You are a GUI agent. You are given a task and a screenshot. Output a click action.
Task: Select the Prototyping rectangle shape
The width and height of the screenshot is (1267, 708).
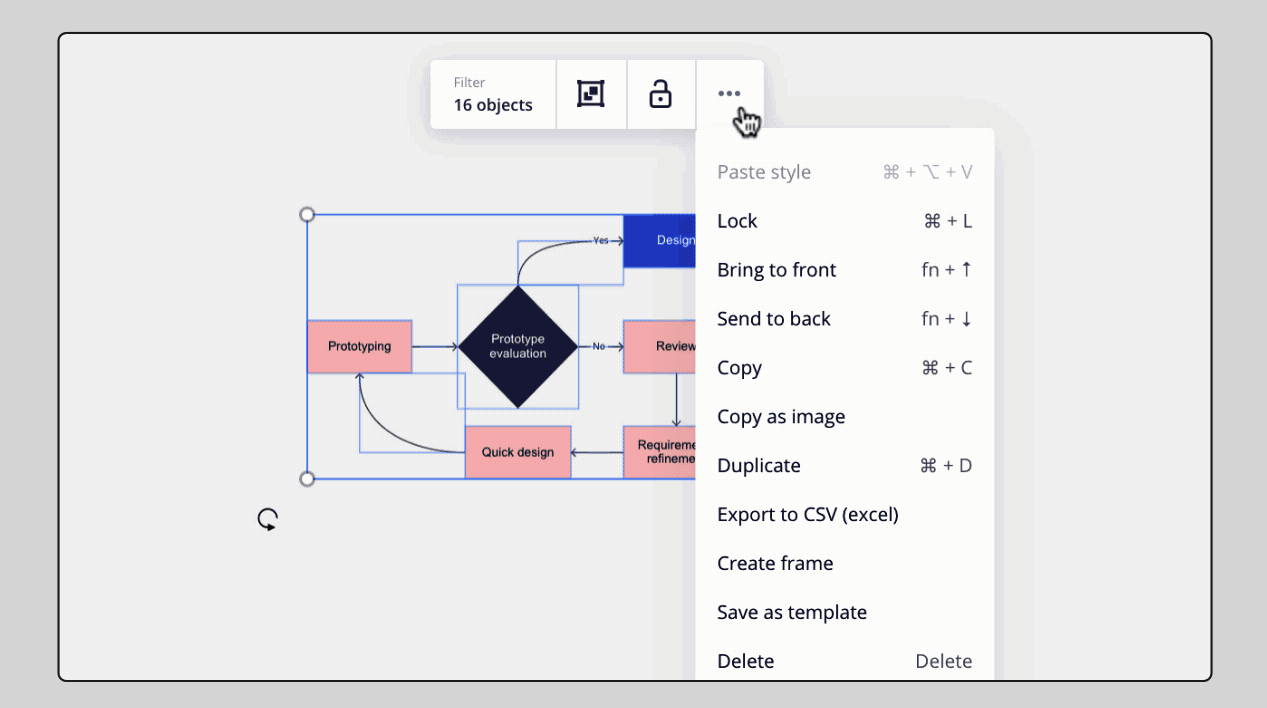(359, 346)
